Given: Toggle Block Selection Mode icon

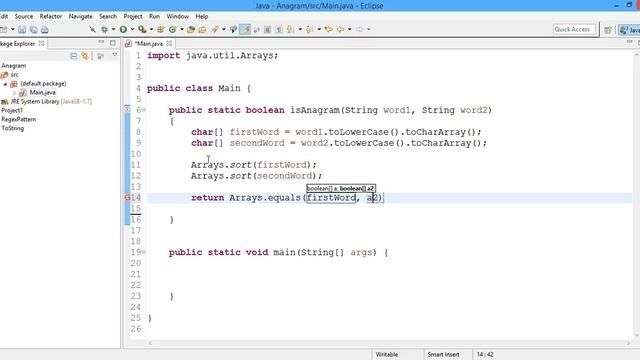Looking at the screenshot, I should tap(268, 29).
